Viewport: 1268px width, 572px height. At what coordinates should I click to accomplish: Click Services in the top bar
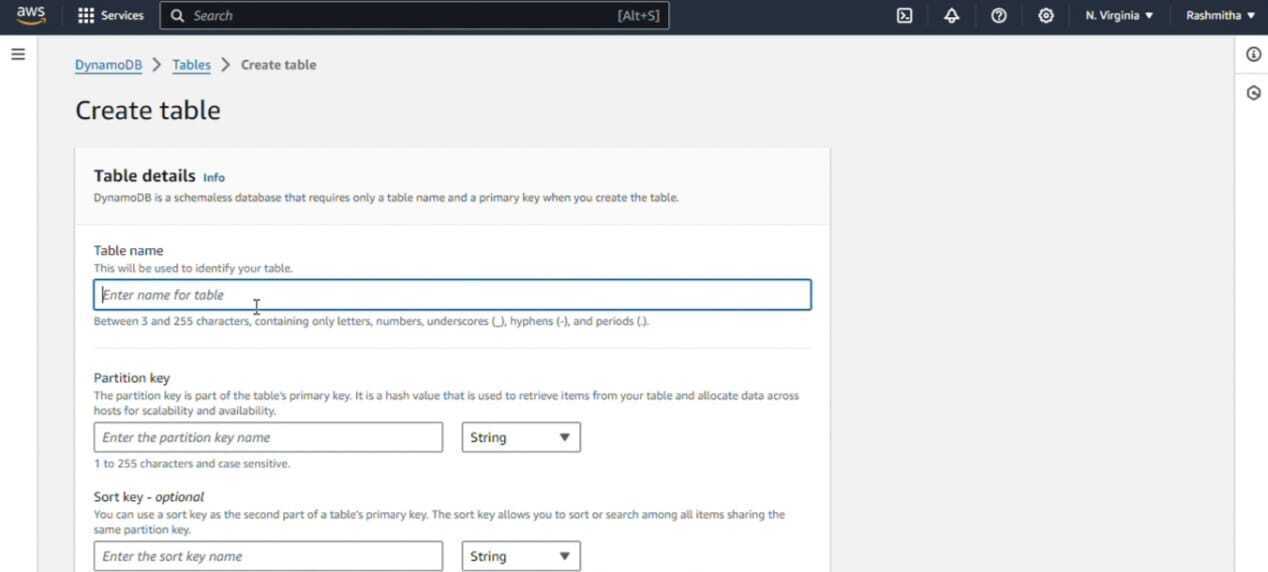pyautogui.click(x=122, y=16)
